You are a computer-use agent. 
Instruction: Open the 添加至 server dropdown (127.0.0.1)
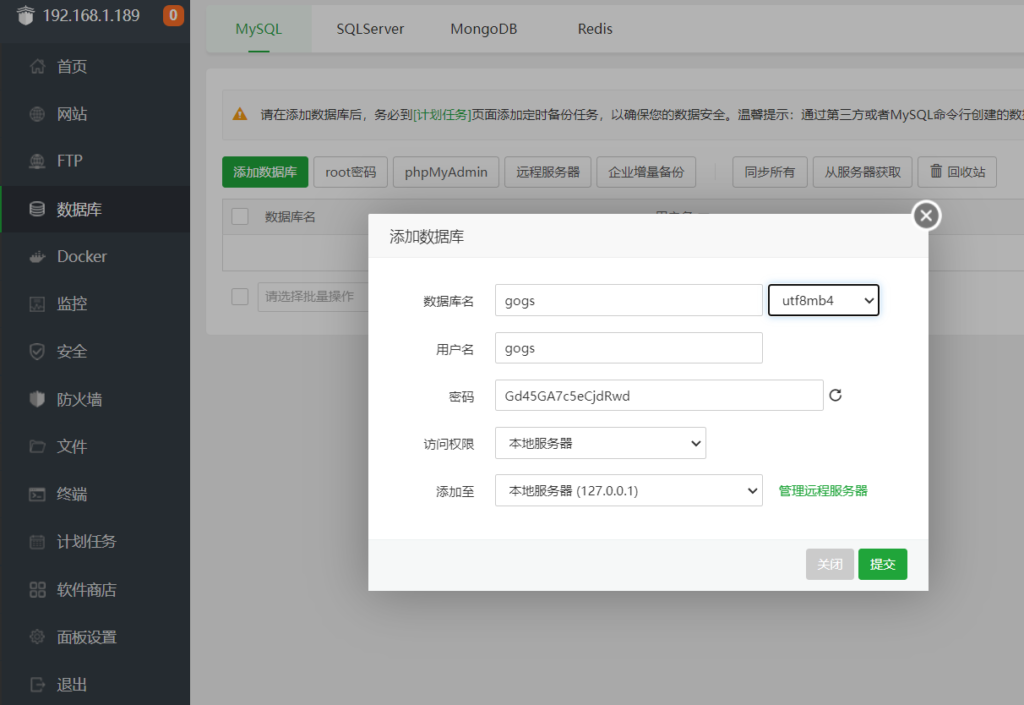[628, 490]
